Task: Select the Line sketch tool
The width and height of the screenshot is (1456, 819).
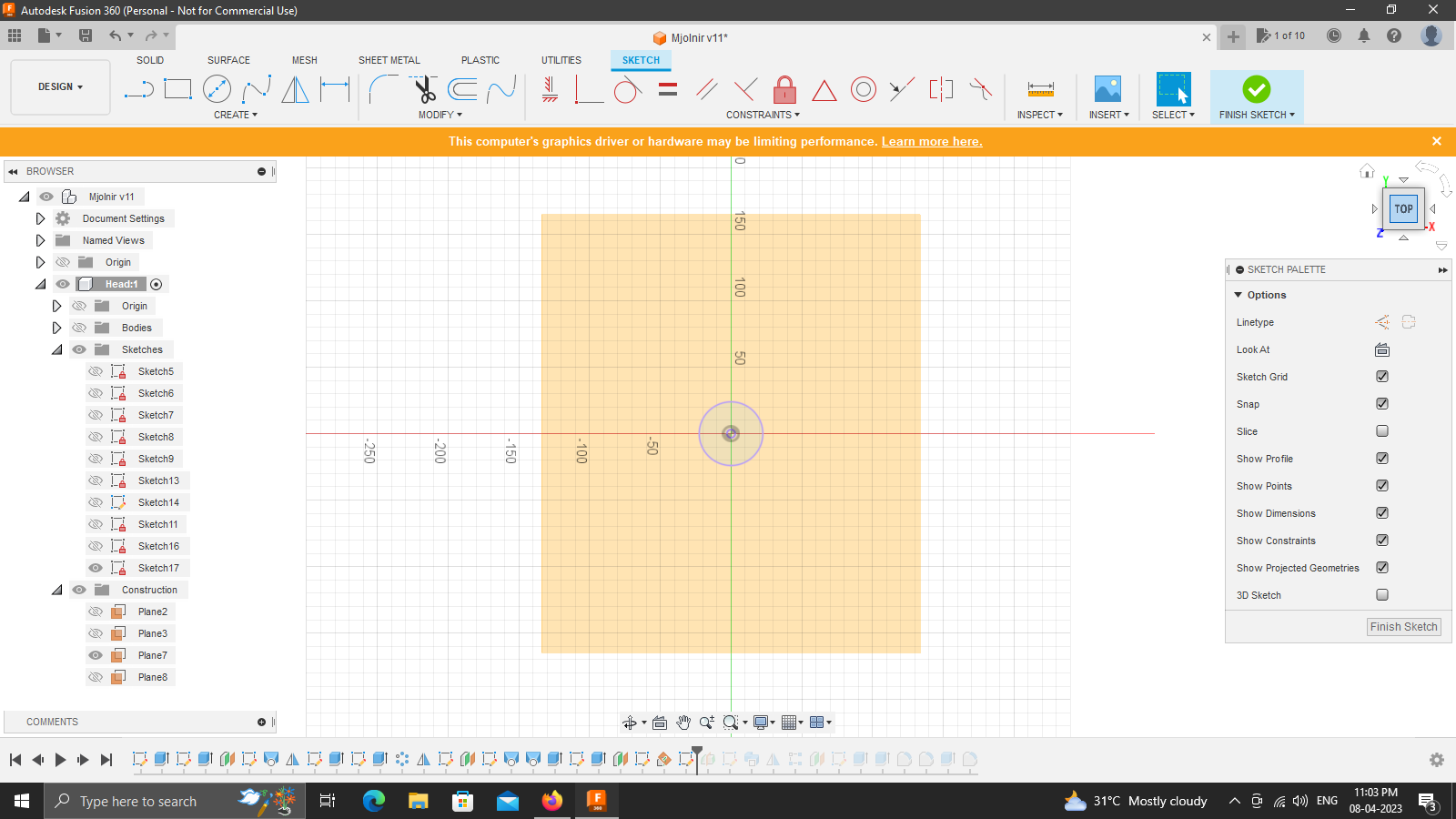Action: coord(138,89)
